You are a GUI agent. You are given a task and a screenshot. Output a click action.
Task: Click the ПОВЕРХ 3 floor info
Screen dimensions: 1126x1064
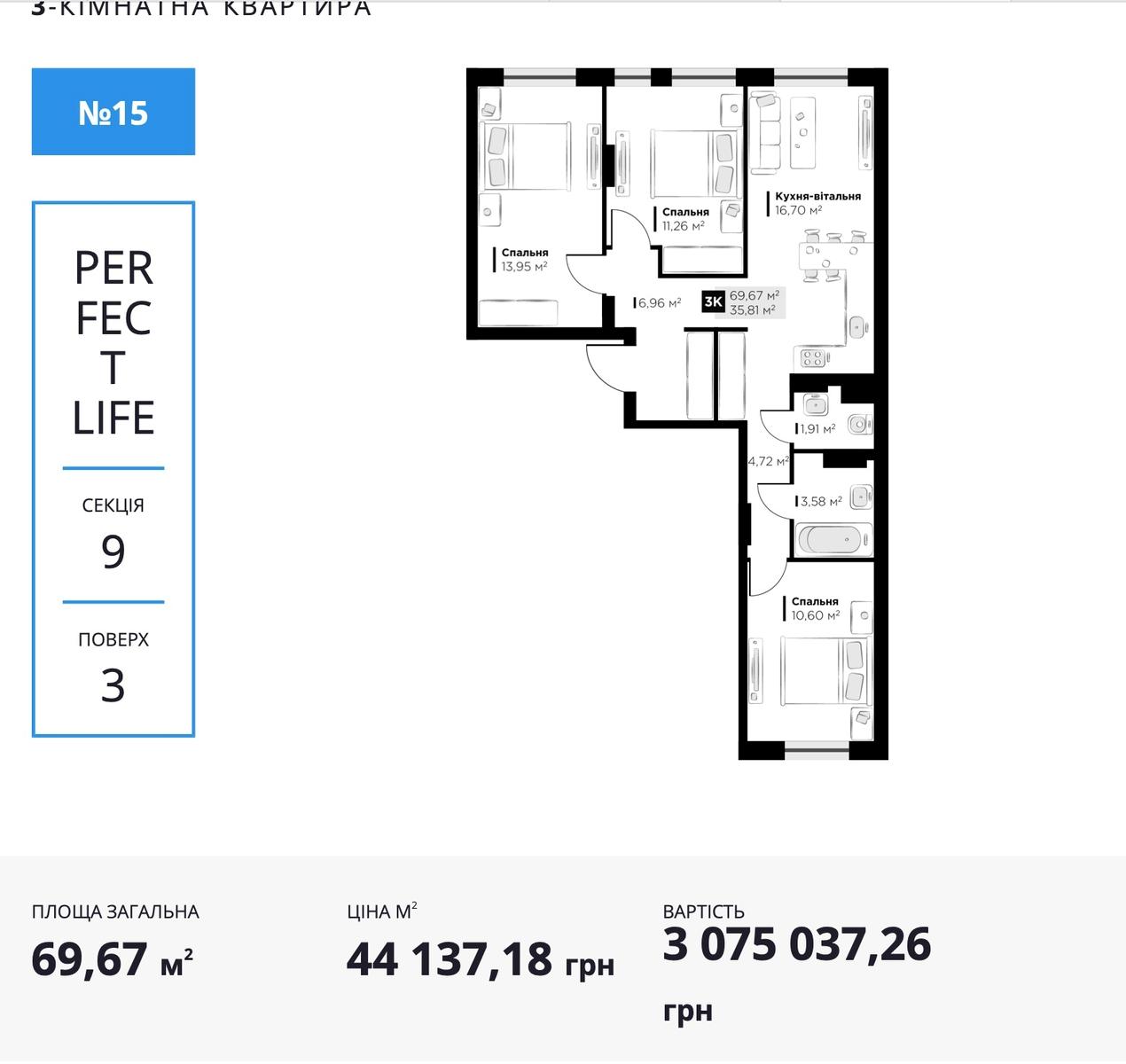pos(113,669)
